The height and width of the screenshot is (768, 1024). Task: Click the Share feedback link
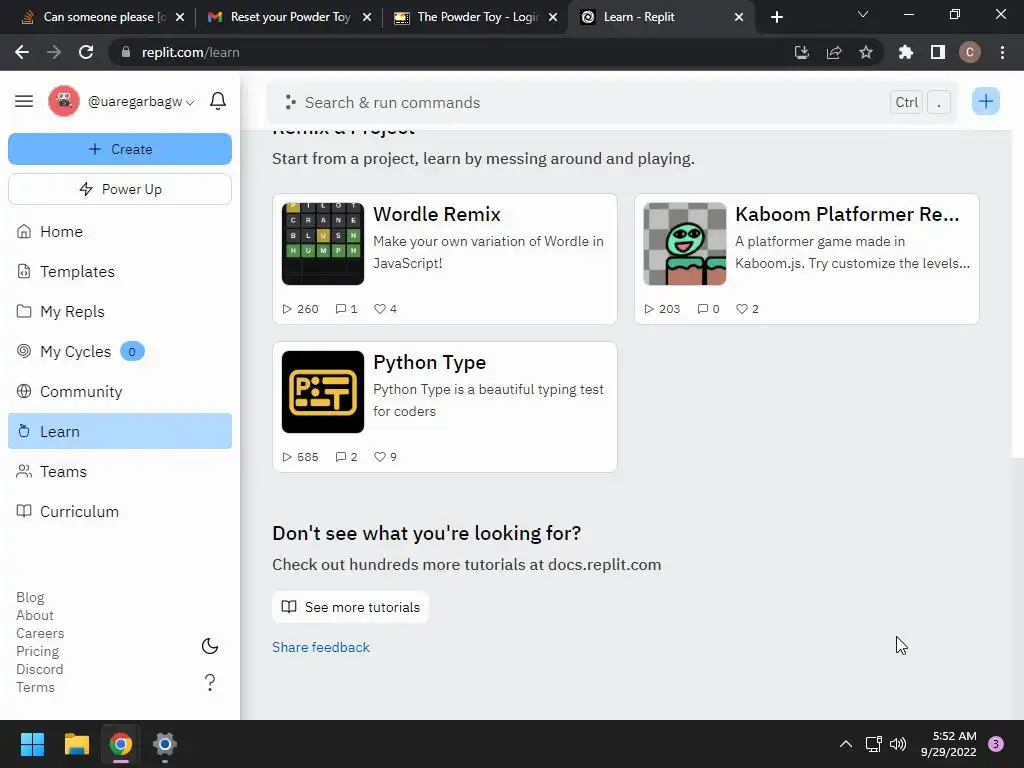pyautogui.click(x=321, y=647)
